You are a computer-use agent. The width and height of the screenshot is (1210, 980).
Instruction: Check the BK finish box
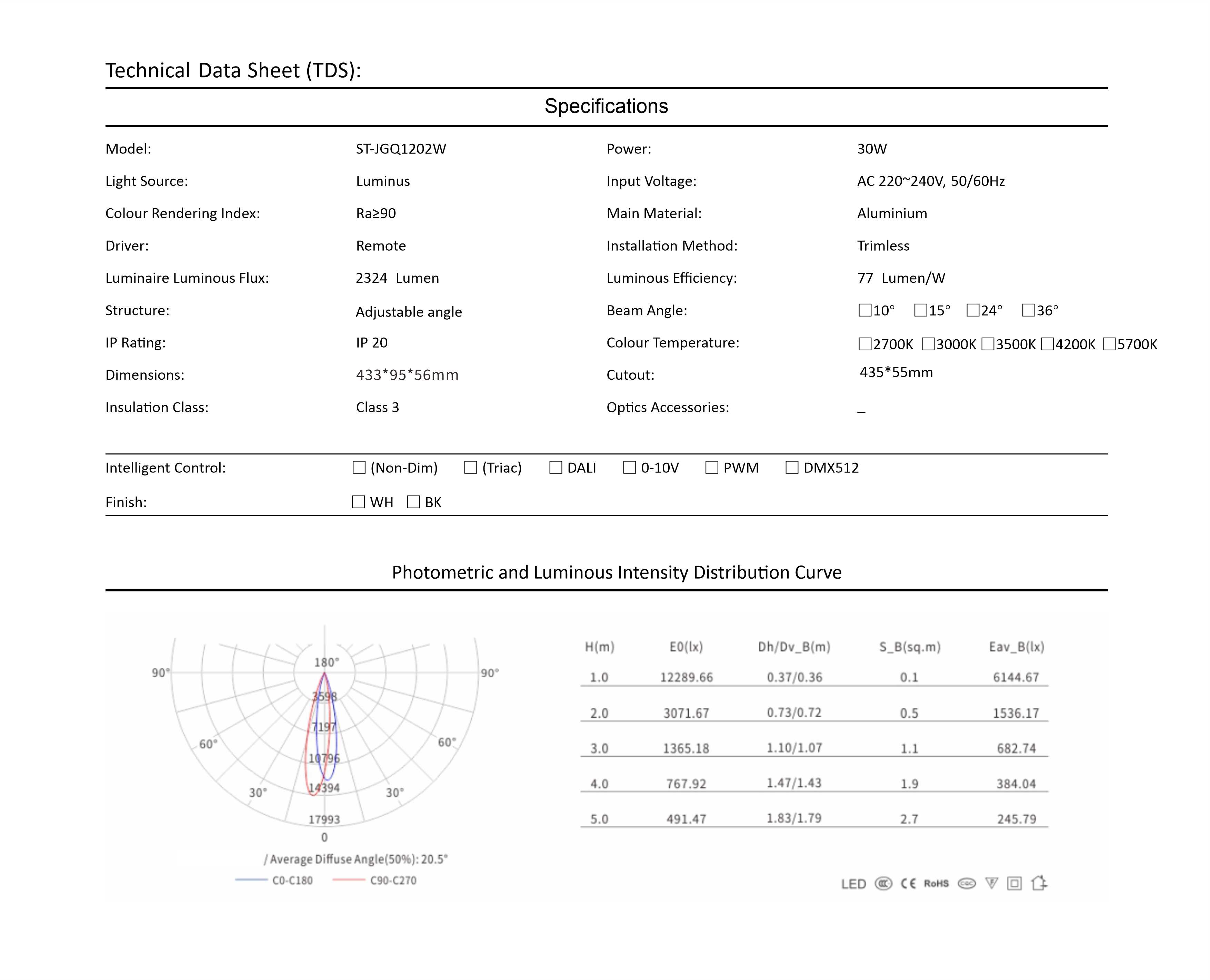(413, 502)
